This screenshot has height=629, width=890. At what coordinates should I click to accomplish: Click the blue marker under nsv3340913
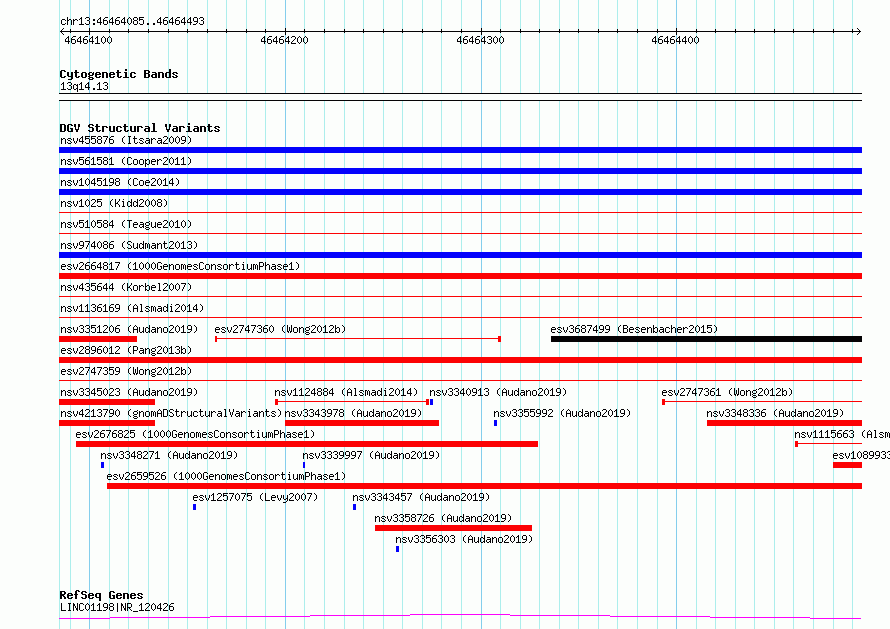431,402
